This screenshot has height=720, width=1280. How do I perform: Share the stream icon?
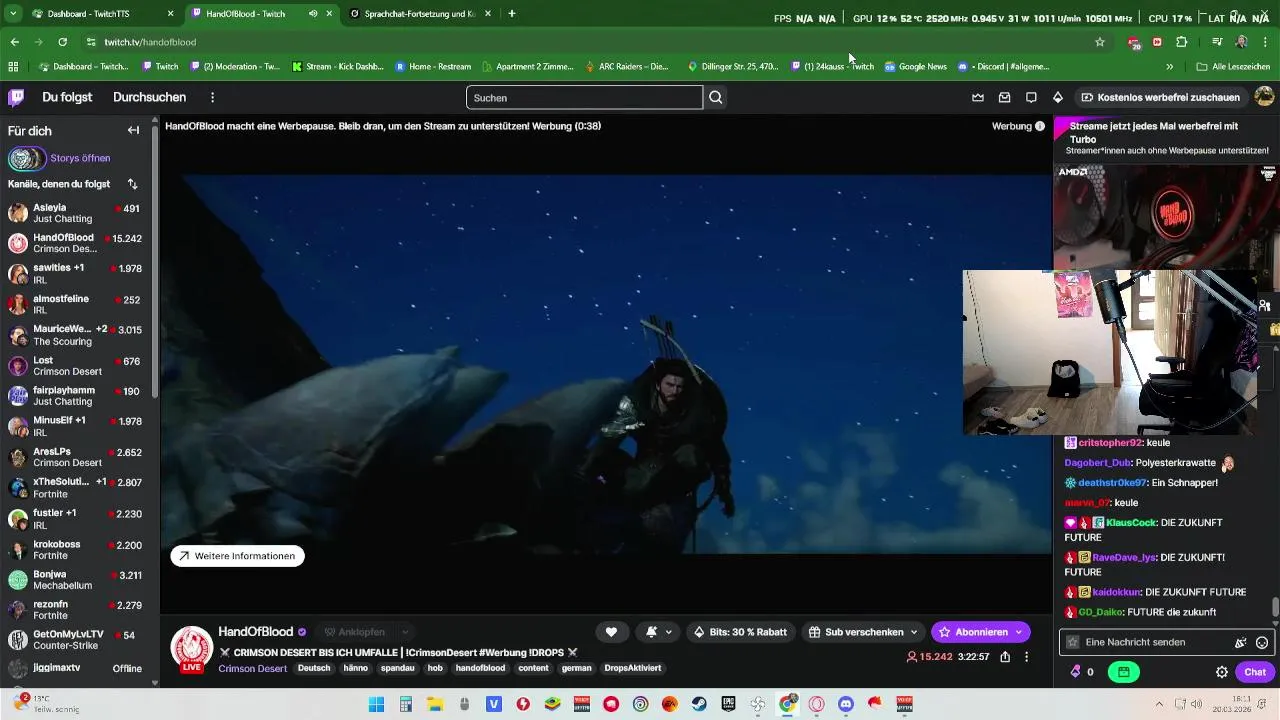1005,657
